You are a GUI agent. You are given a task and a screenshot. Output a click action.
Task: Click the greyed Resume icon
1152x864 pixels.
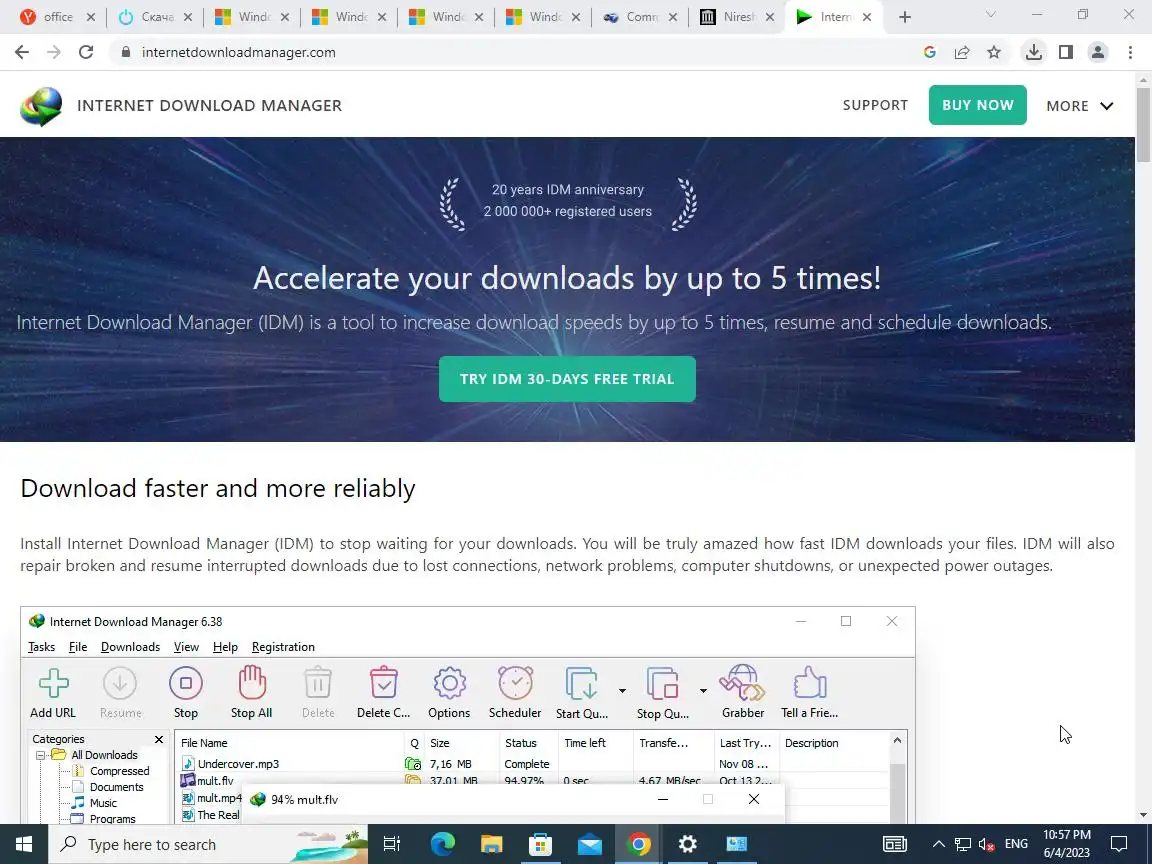[x=120, y=683]
